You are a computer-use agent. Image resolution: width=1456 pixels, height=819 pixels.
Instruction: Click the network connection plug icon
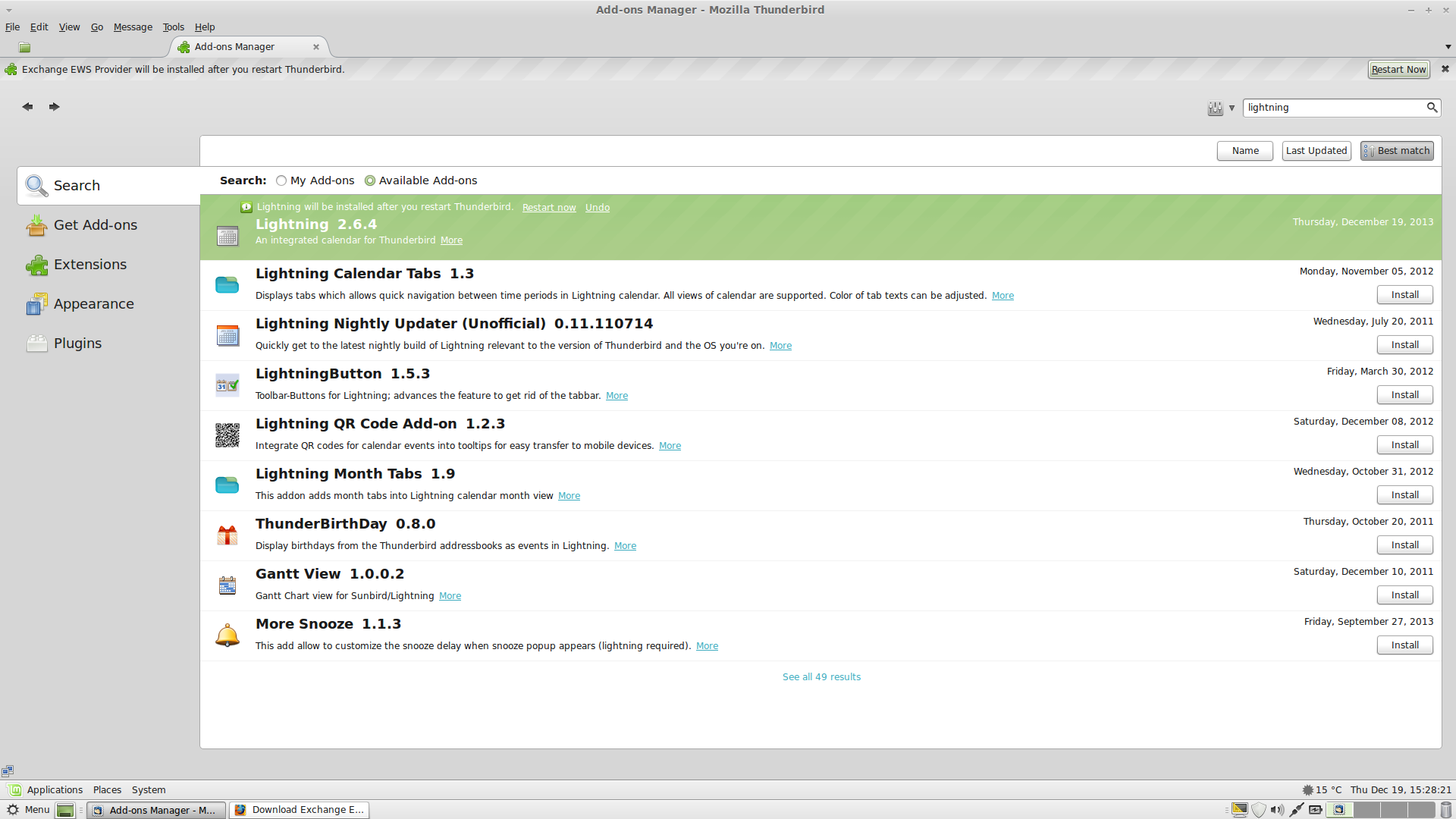(x=1297, y=810)
